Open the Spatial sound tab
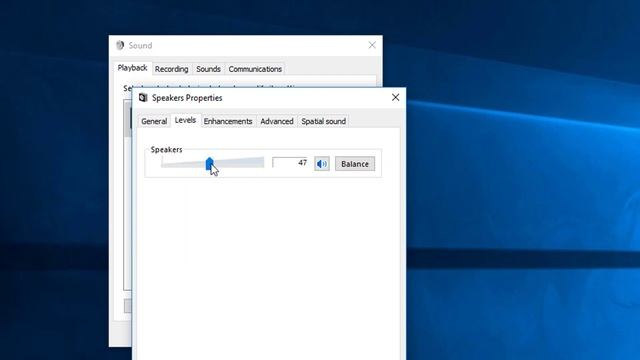Viewport: 640px width, 360px height. point(324,121)
